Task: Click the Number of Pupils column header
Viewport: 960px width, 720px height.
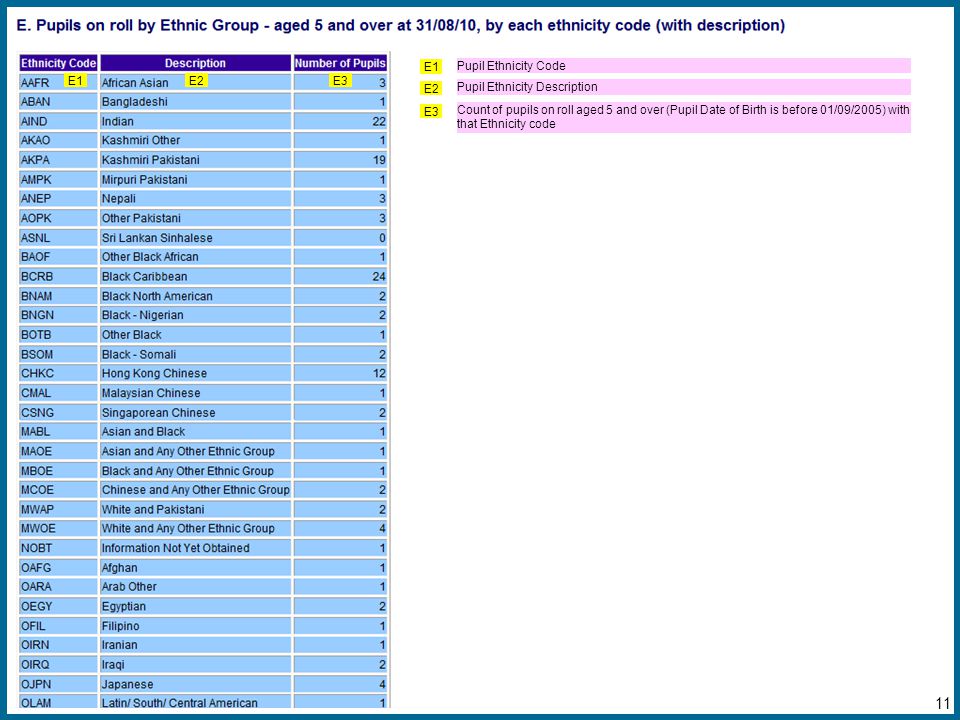Action: pyautogui.click(x=340, y=63)
